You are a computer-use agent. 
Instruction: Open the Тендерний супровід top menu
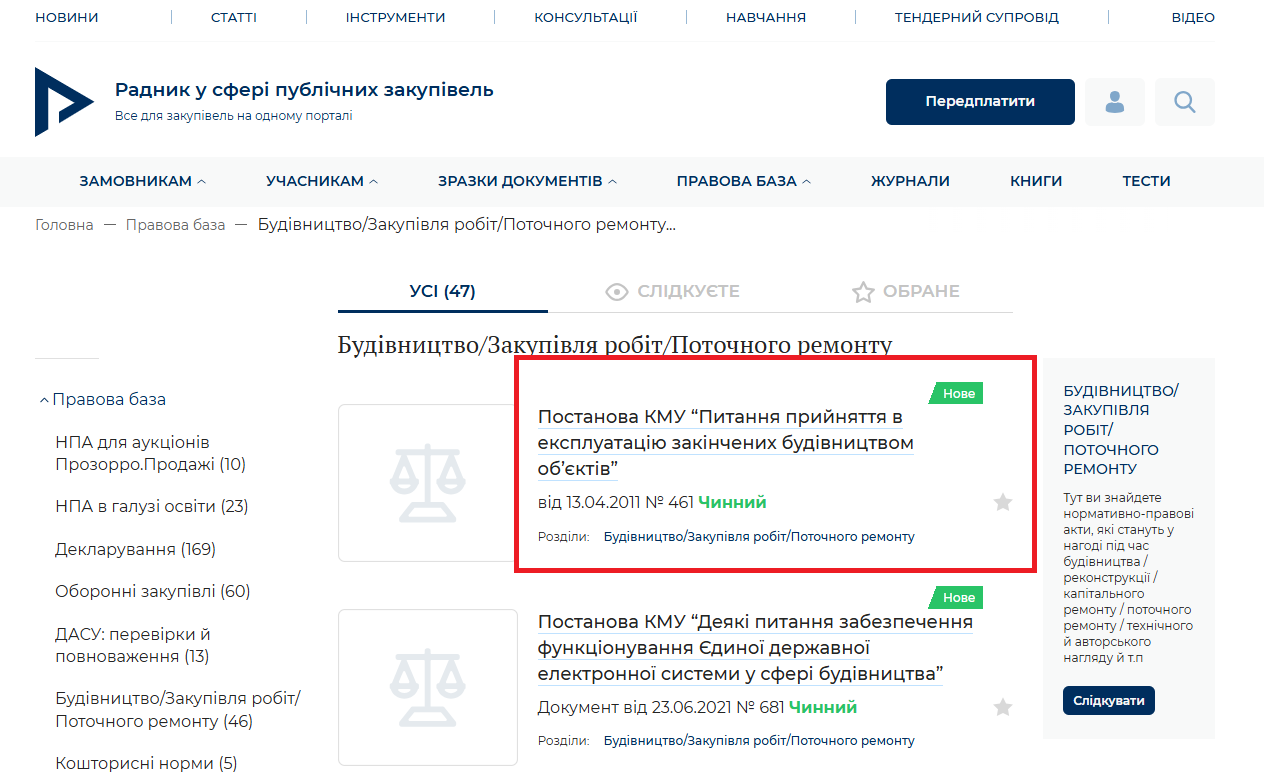(x=976, y=17)
